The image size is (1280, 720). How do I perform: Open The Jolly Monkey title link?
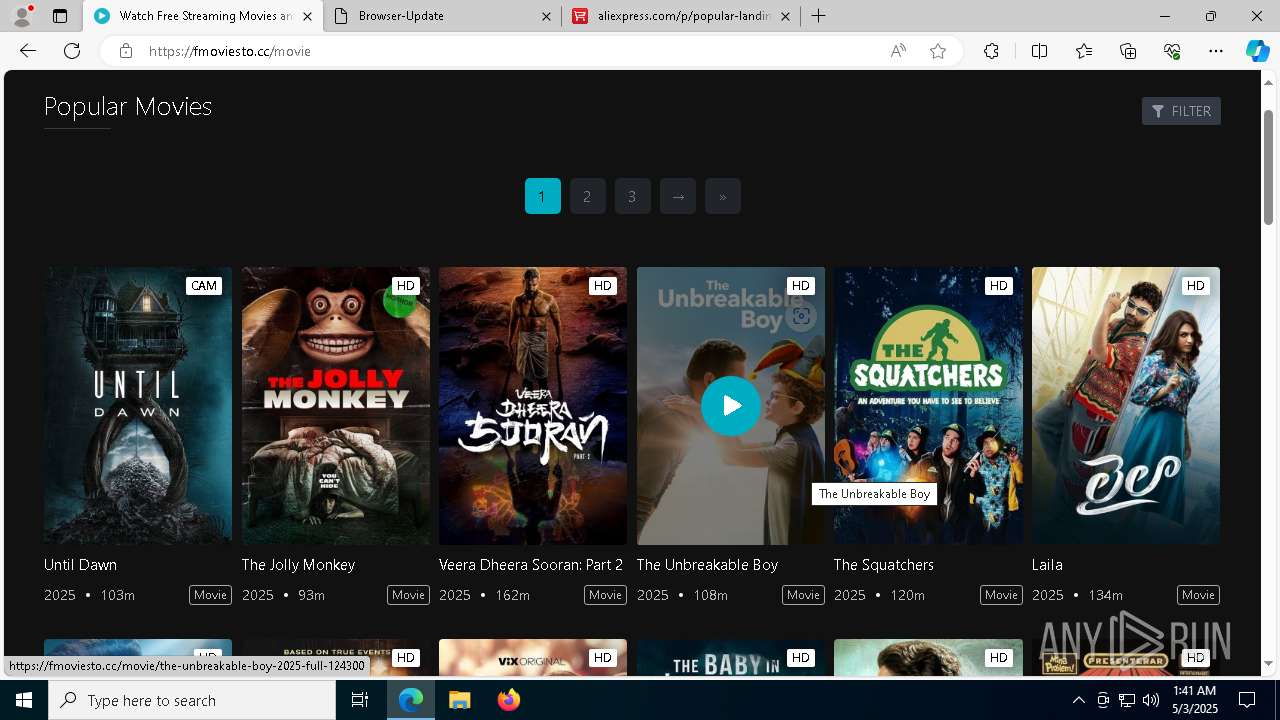tap(298, 565)
